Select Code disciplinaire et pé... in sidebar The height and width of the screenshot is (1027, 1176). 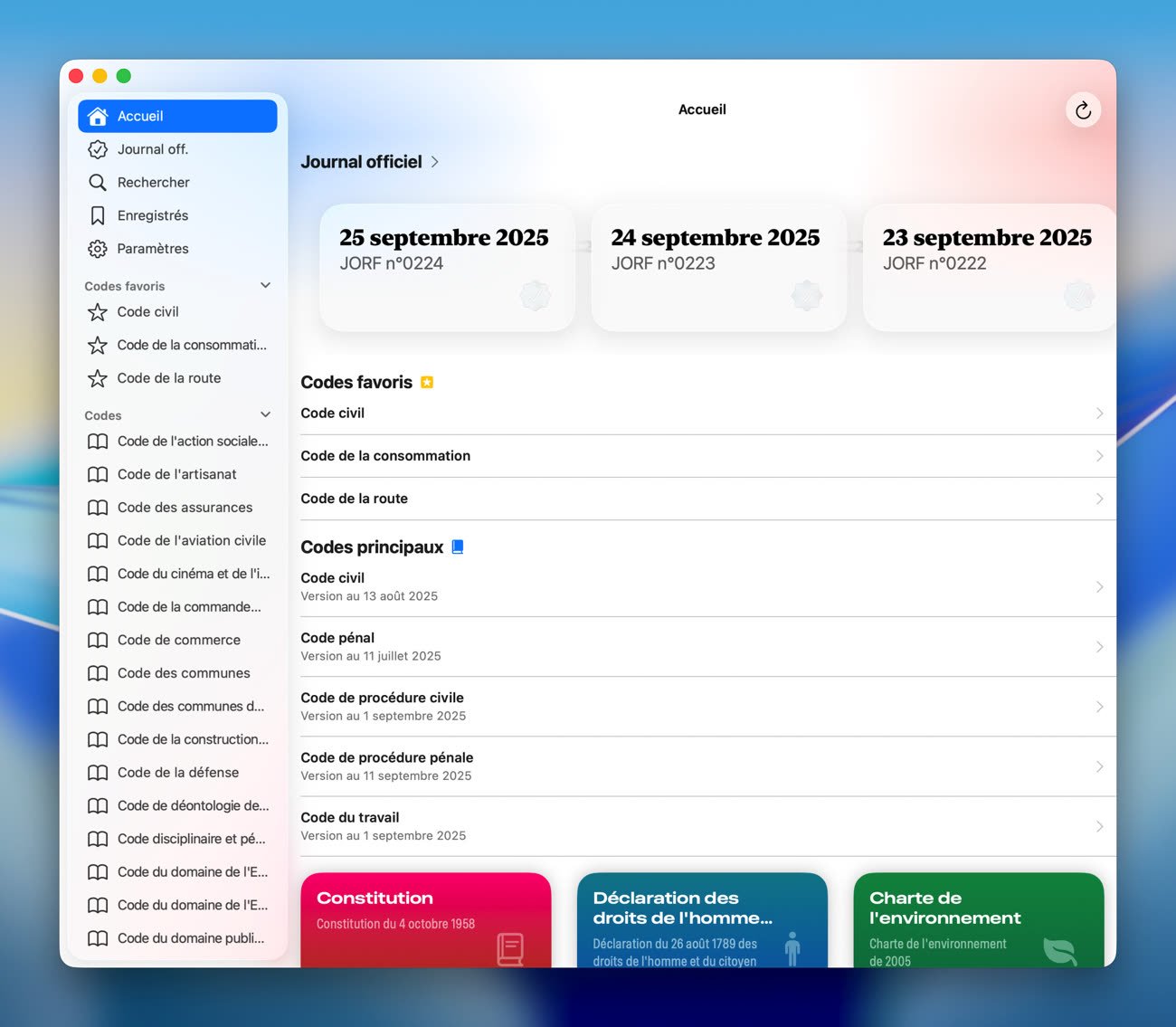(x=177, y=839)
